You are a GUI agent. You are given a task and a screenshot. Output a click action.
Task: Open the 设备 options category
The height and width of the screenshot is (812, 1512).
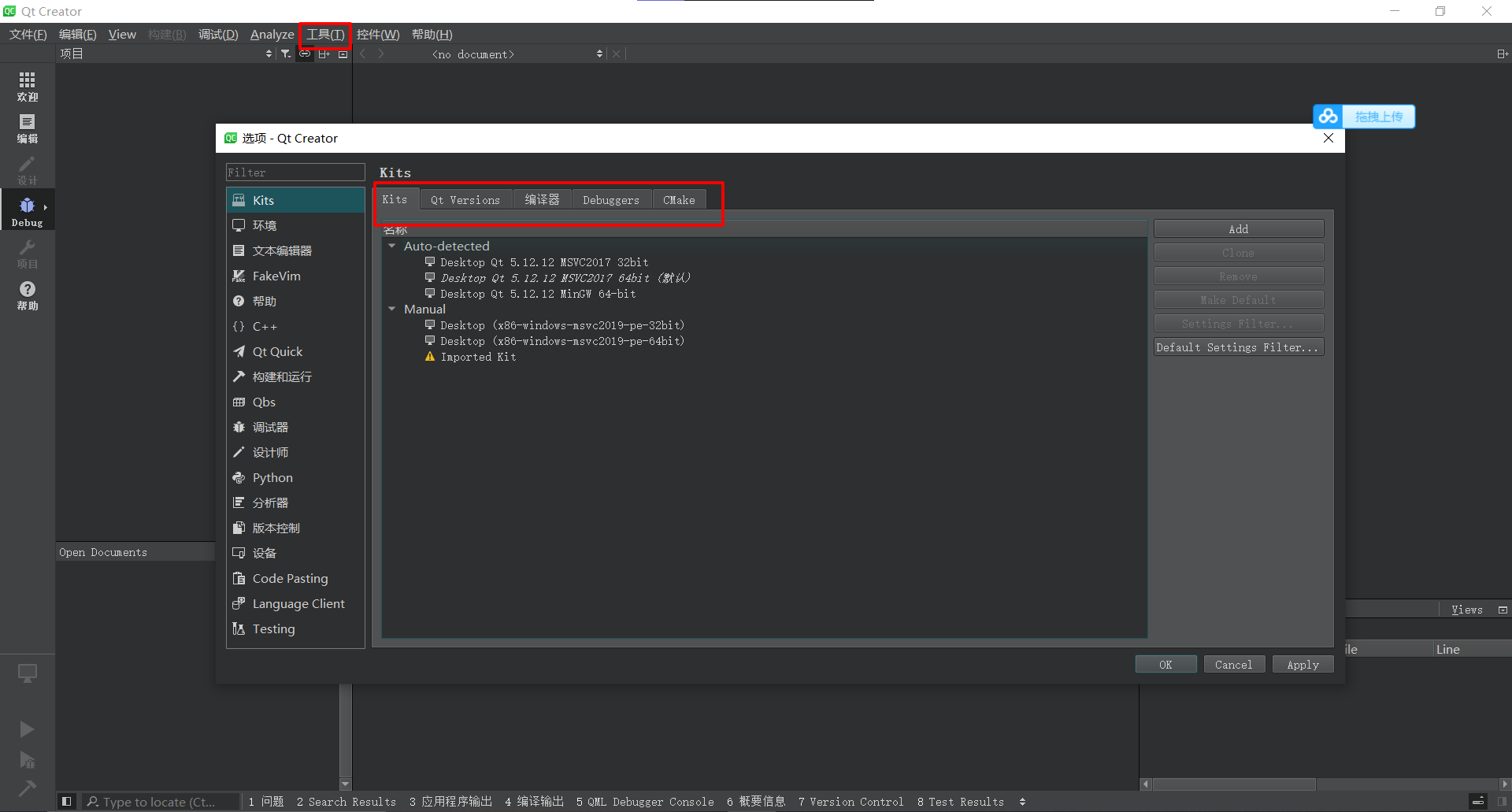click(x=295, y=553)
